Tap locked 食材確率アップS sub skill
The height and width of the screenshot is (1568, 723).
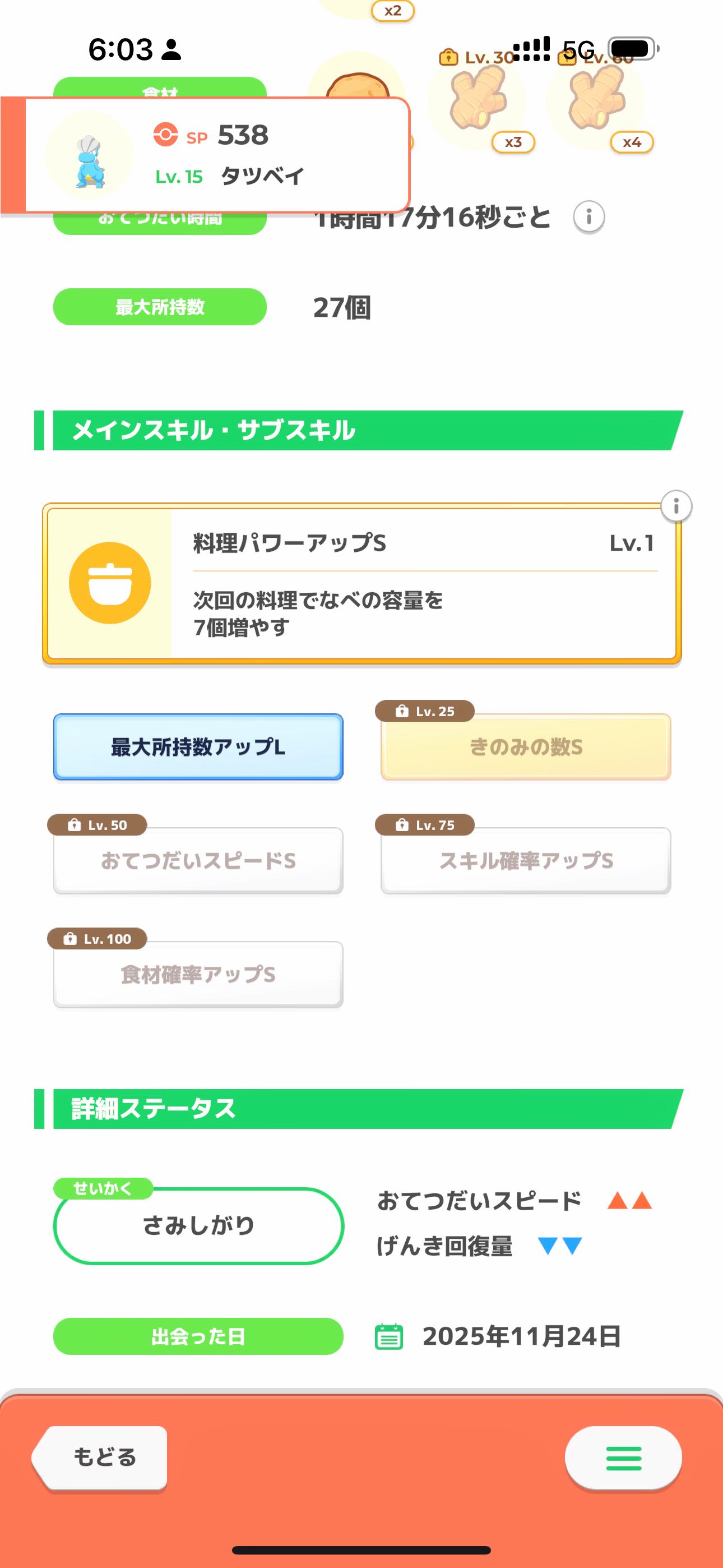pyautogui.click(x=198, y=975)
